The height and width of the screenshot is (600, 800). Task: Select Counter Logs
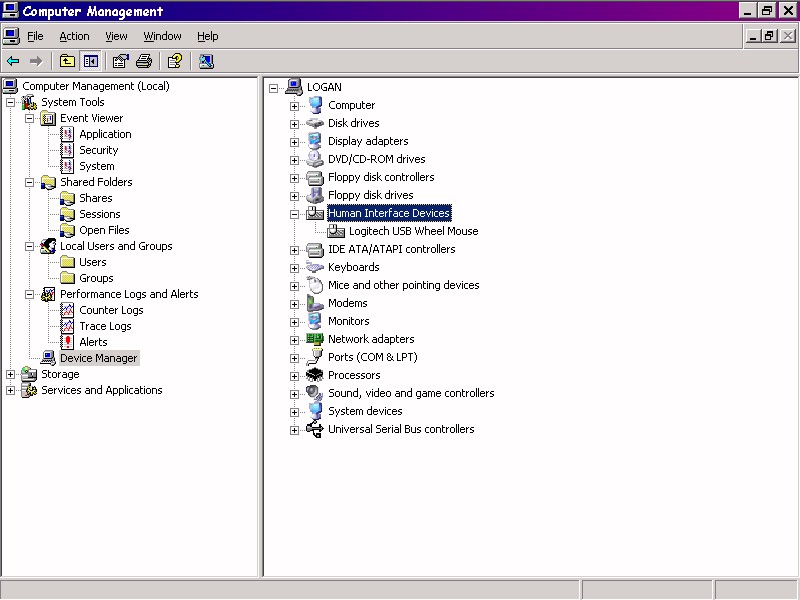pyautogui.click(x=111, y=310)
